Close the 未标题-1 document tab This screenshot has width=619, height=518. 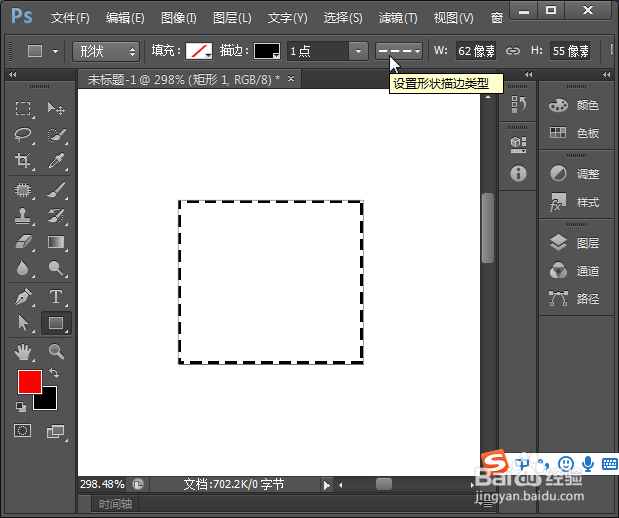pos(291,79)
